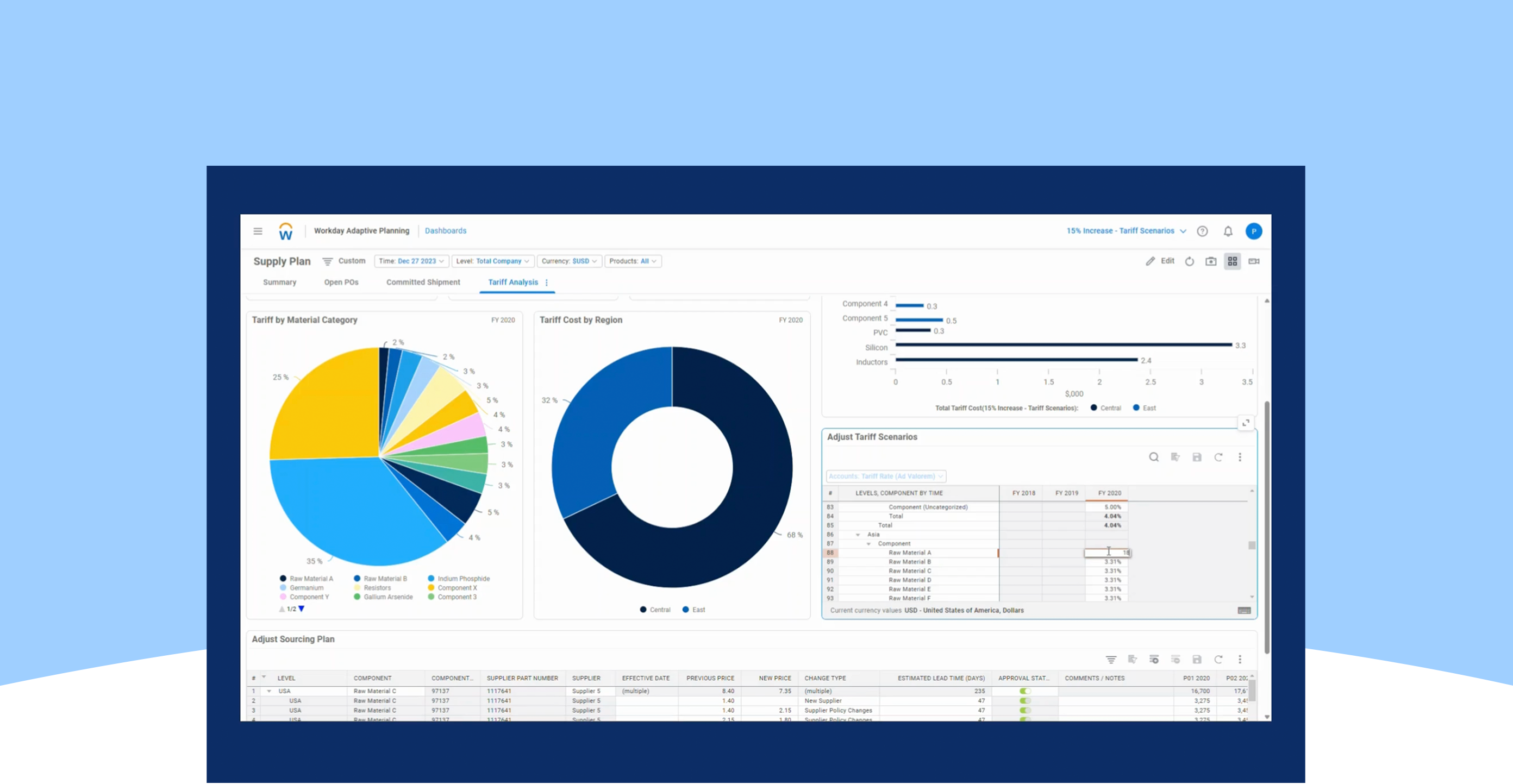The image size is (1513, 784).
Task: Toggle approval status in third sourcing row
Action: tap(1026, 711)
